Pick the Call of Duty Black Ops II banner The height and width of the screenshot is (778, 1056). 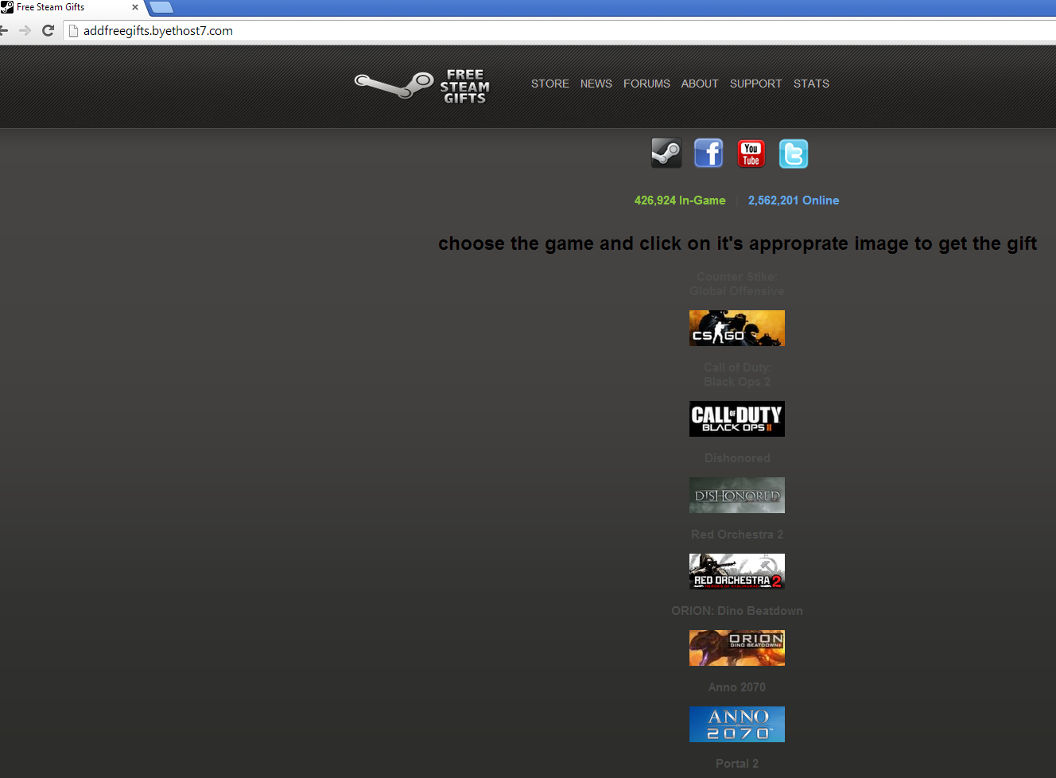pyautogui.click(x=737, y=419)
